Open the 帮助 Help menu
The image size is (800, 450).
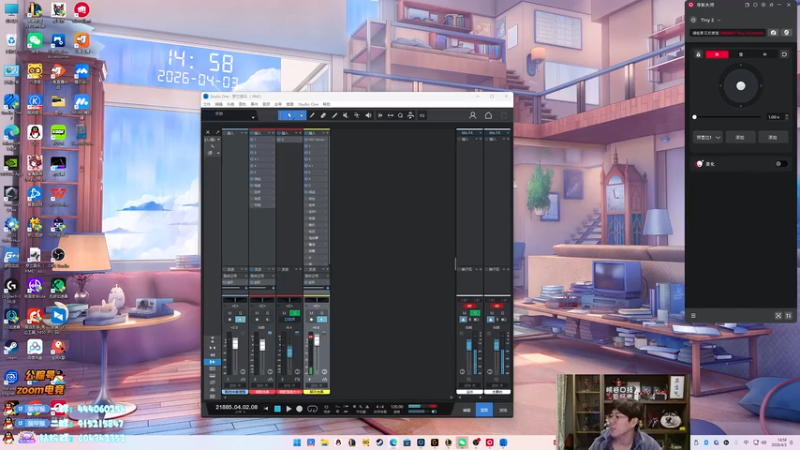click(327, 104)
